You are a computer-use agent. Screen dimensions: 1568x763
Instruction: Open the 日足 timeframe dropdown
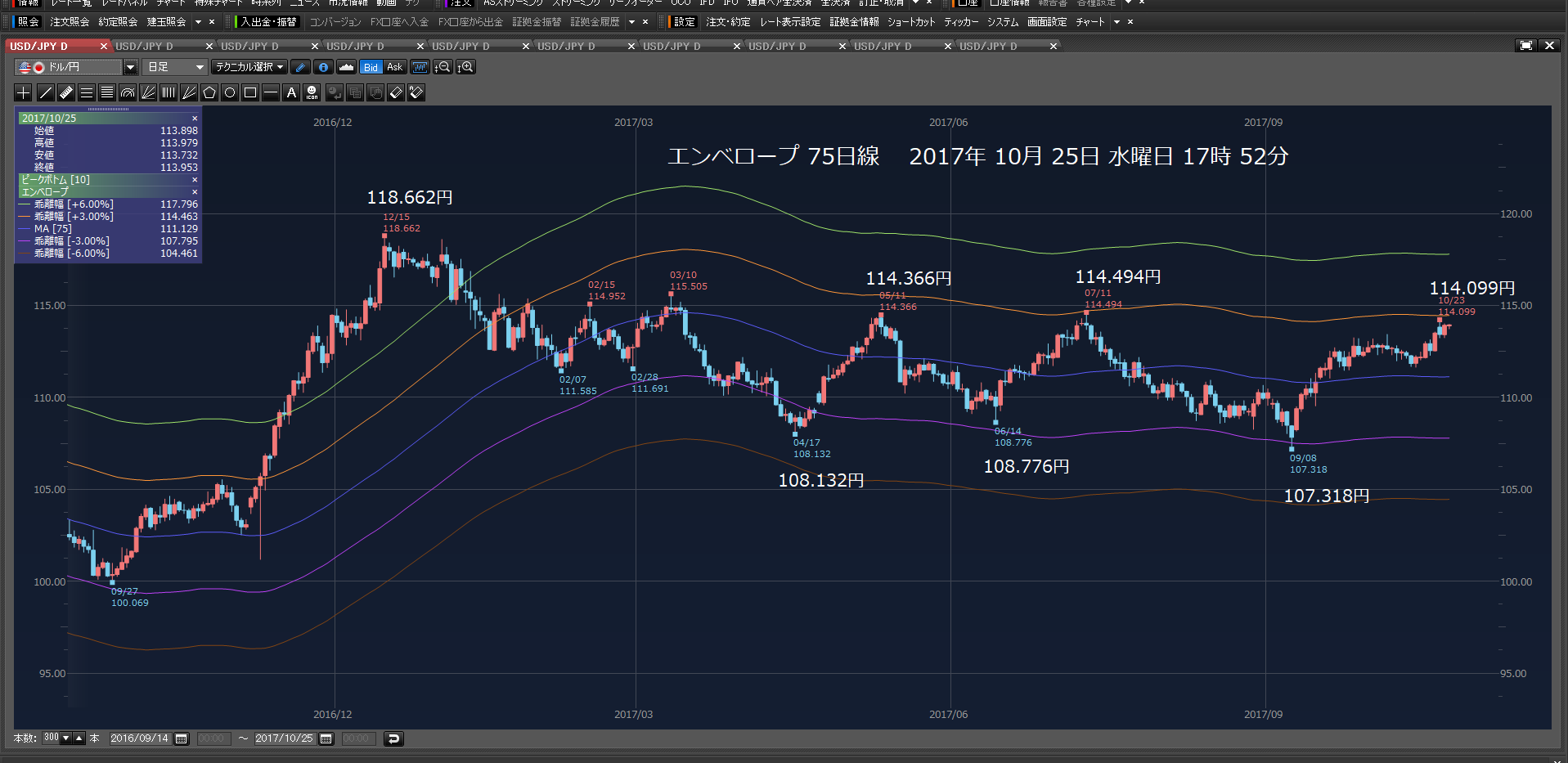[x=174, y=67]
